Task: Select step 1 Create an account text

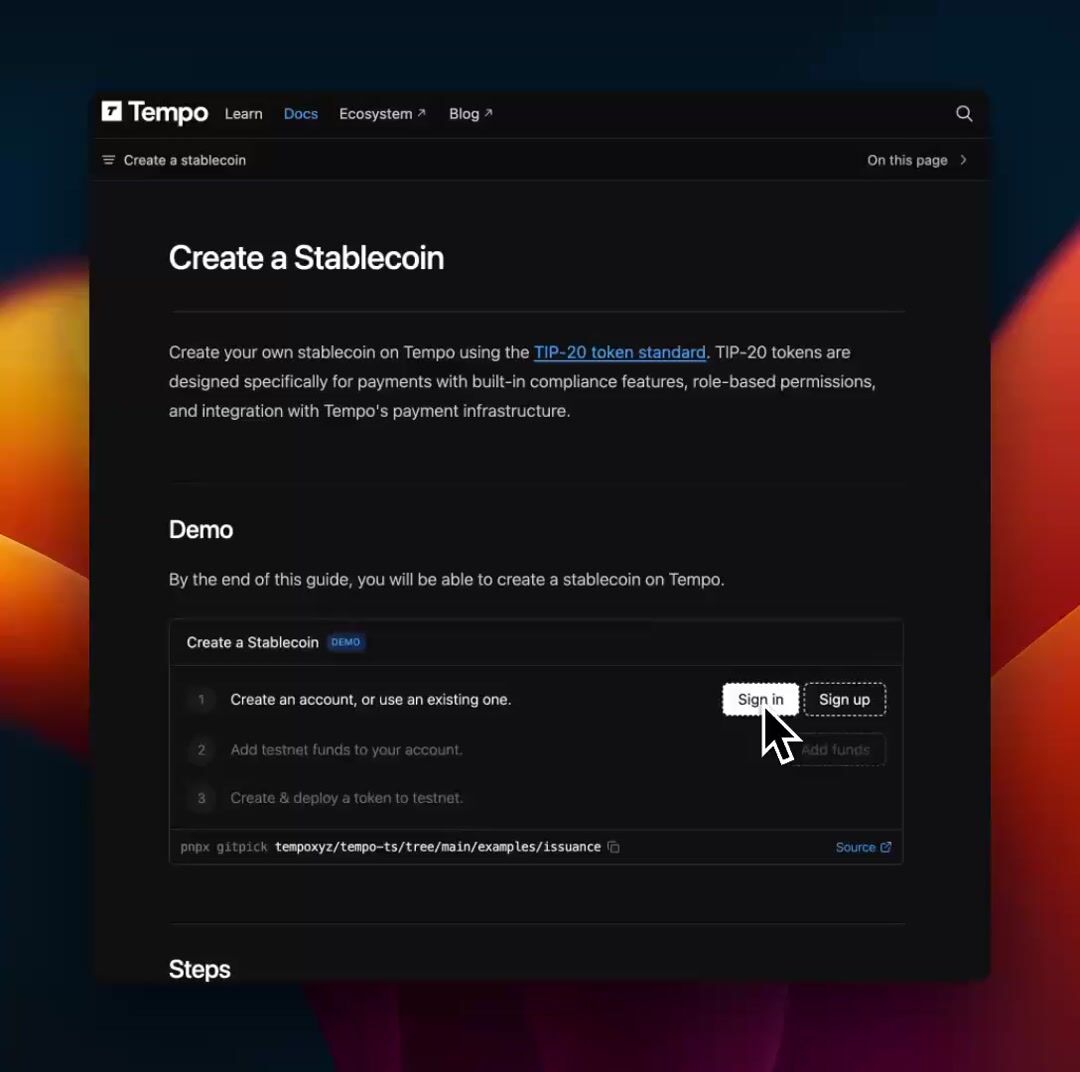Action: click(x=371, y=699)
